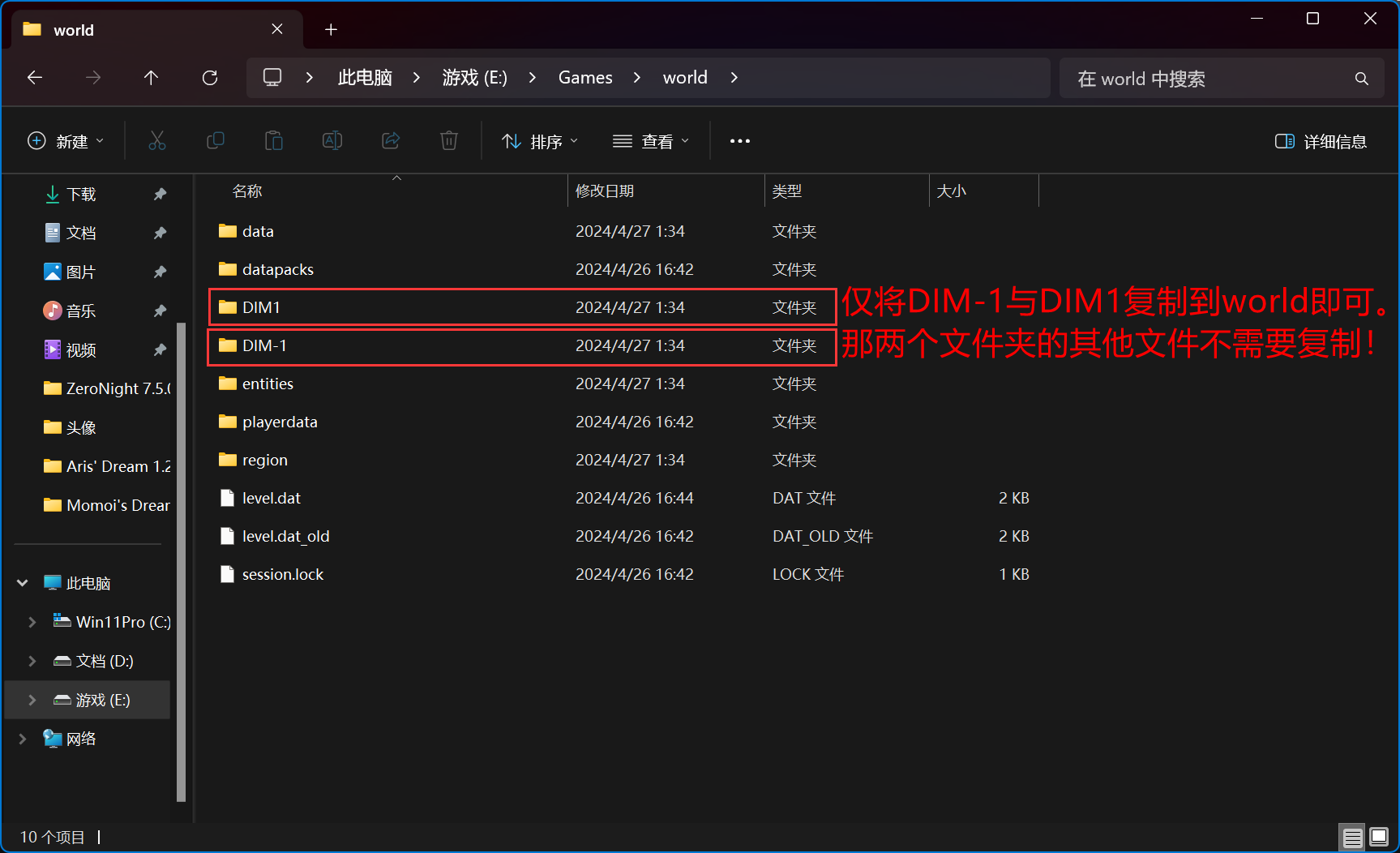Select 游戏 (E:) in the navigation tree

tap(88, 700)
